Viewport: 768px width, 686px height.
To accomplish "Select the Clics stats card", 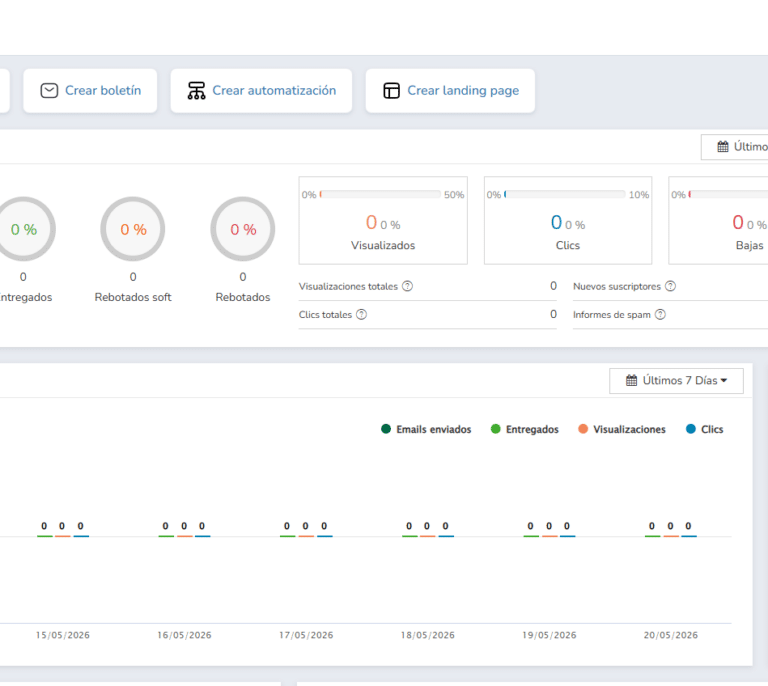I will [x=568, y=220].
